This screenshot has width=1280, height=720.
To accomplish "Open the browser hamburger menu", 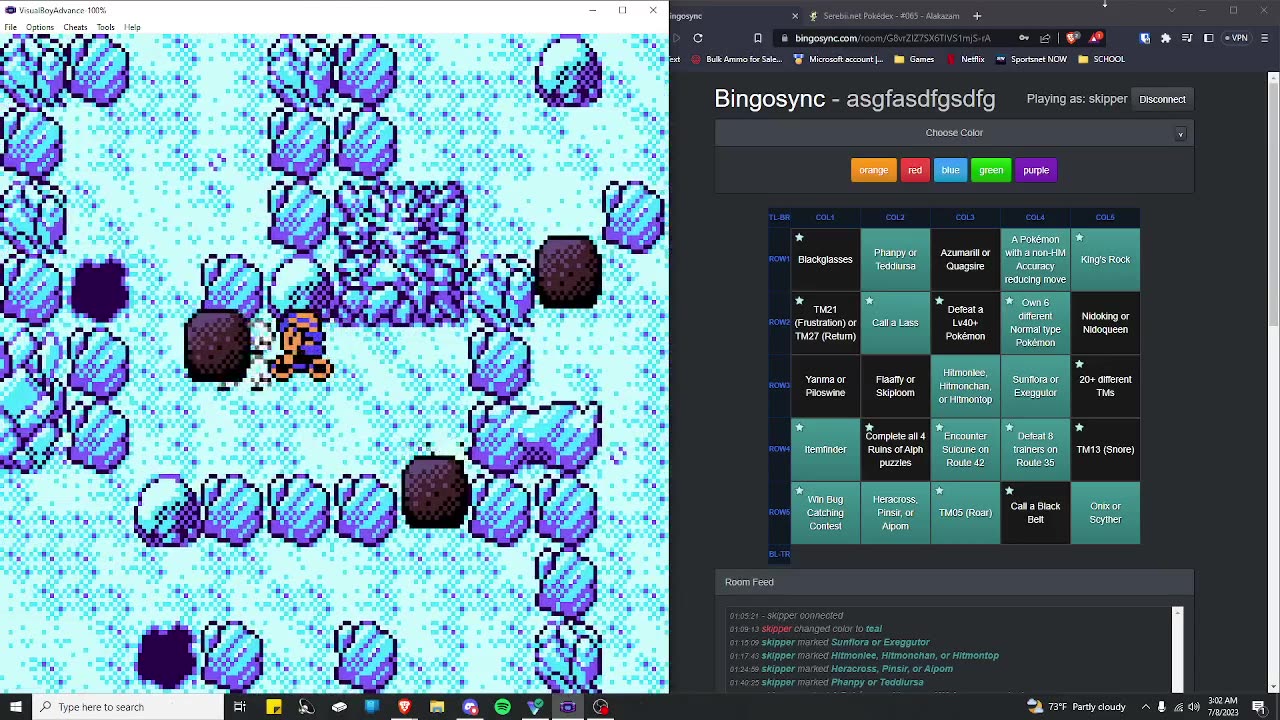I will tap(1265, 38).
